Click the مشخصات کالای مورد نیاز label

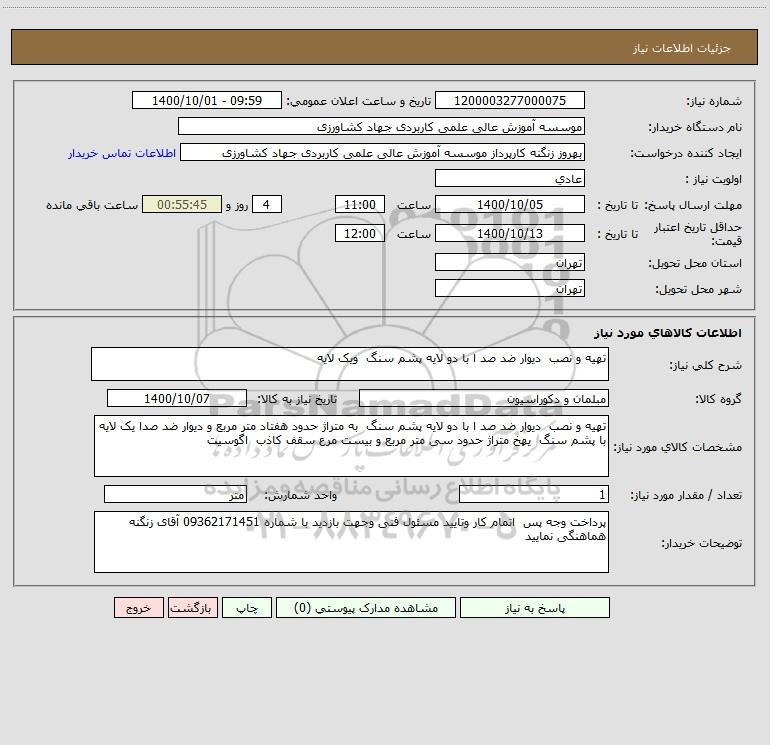click(678, 447)
